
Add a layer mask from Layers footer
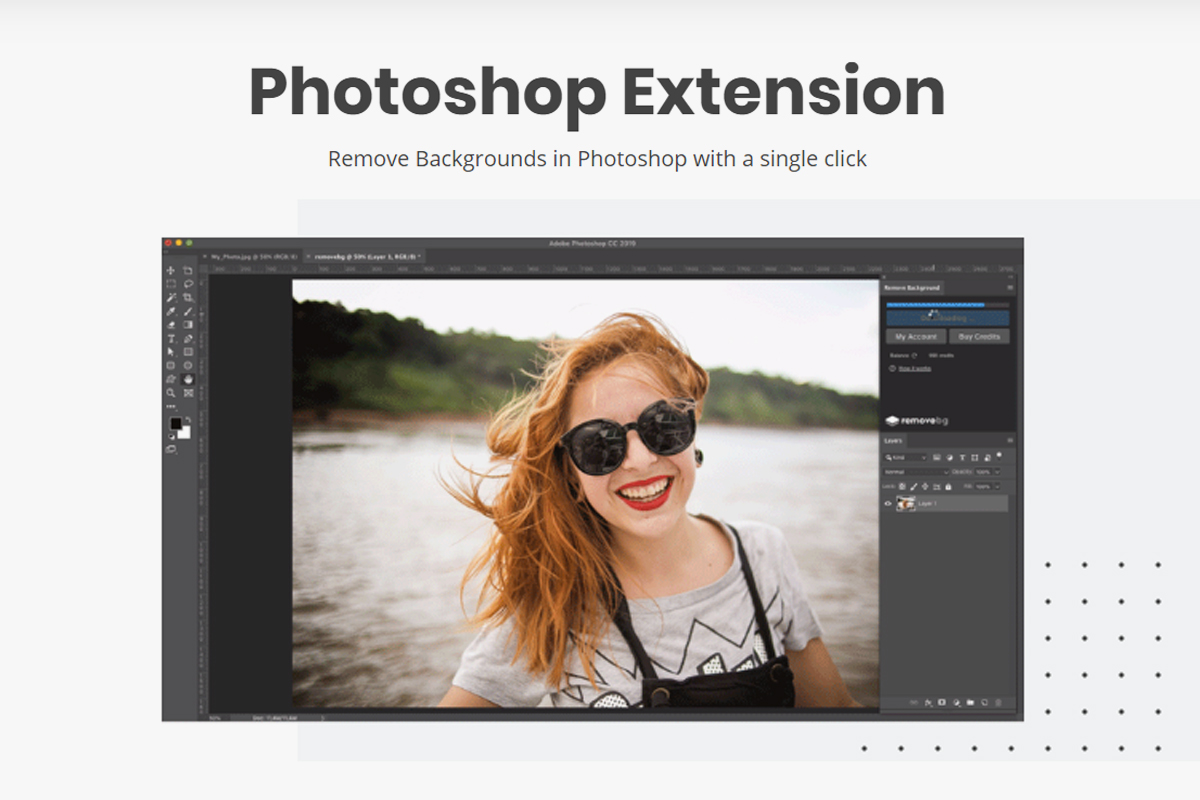coord(942,703)
